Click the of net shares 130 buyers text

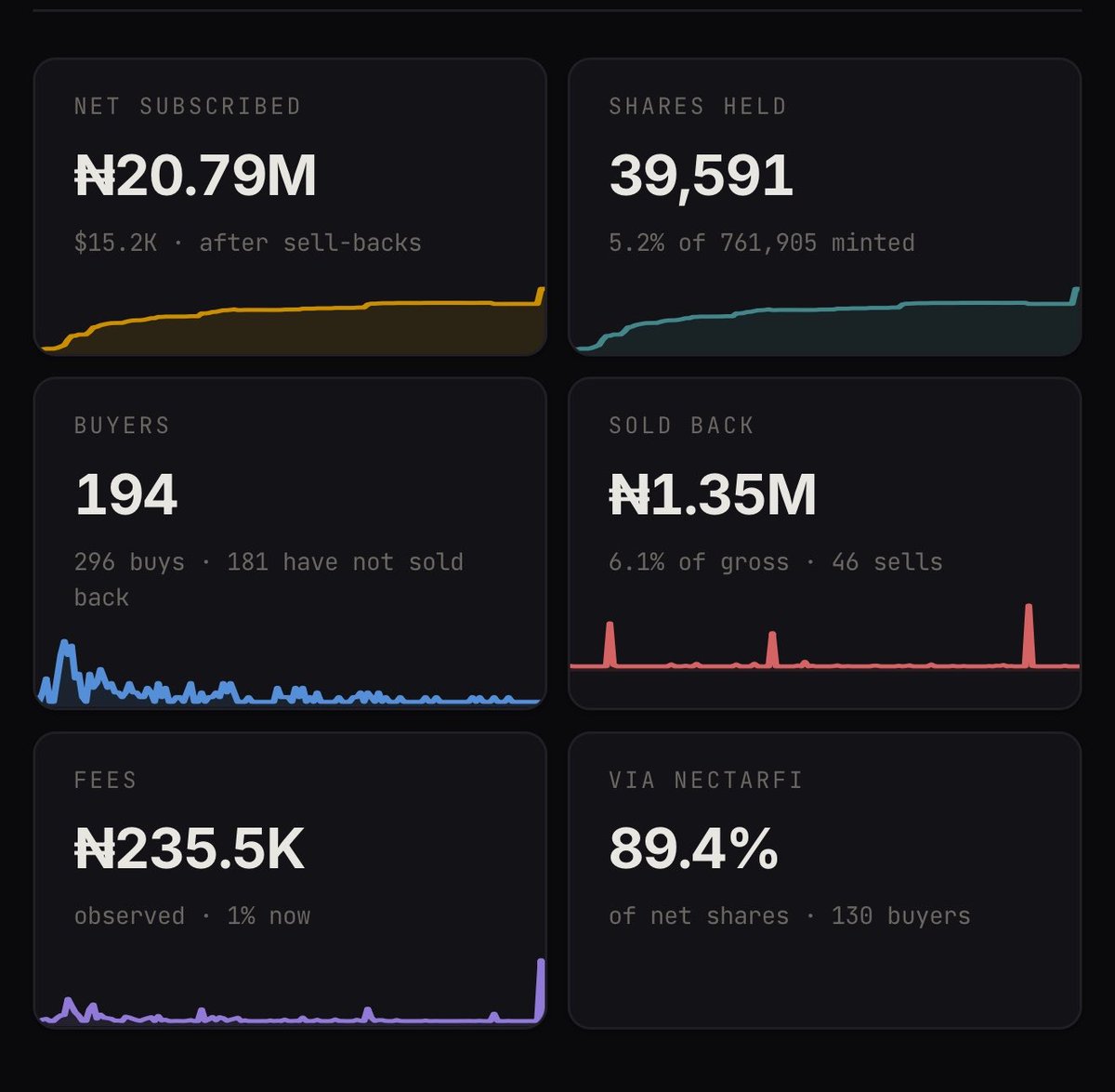coord(790,915)
